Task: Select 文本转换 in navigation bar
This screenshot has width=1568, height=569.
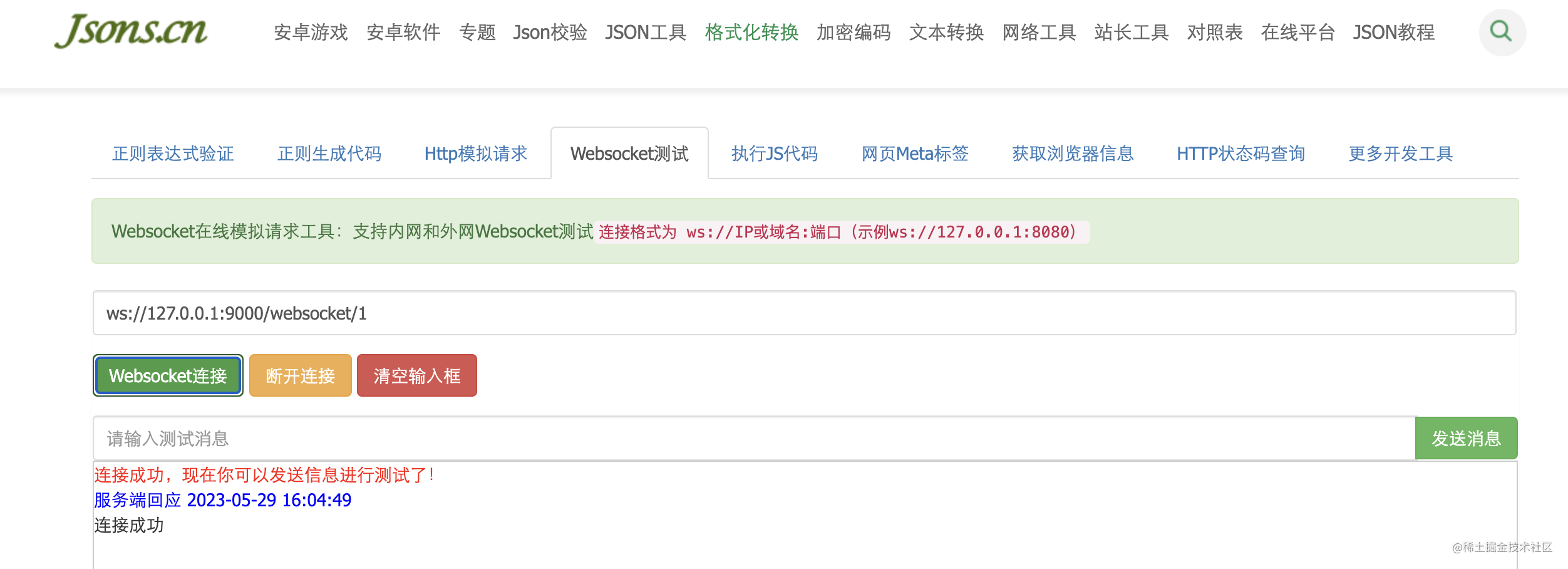Action: (x=946, y=32)
